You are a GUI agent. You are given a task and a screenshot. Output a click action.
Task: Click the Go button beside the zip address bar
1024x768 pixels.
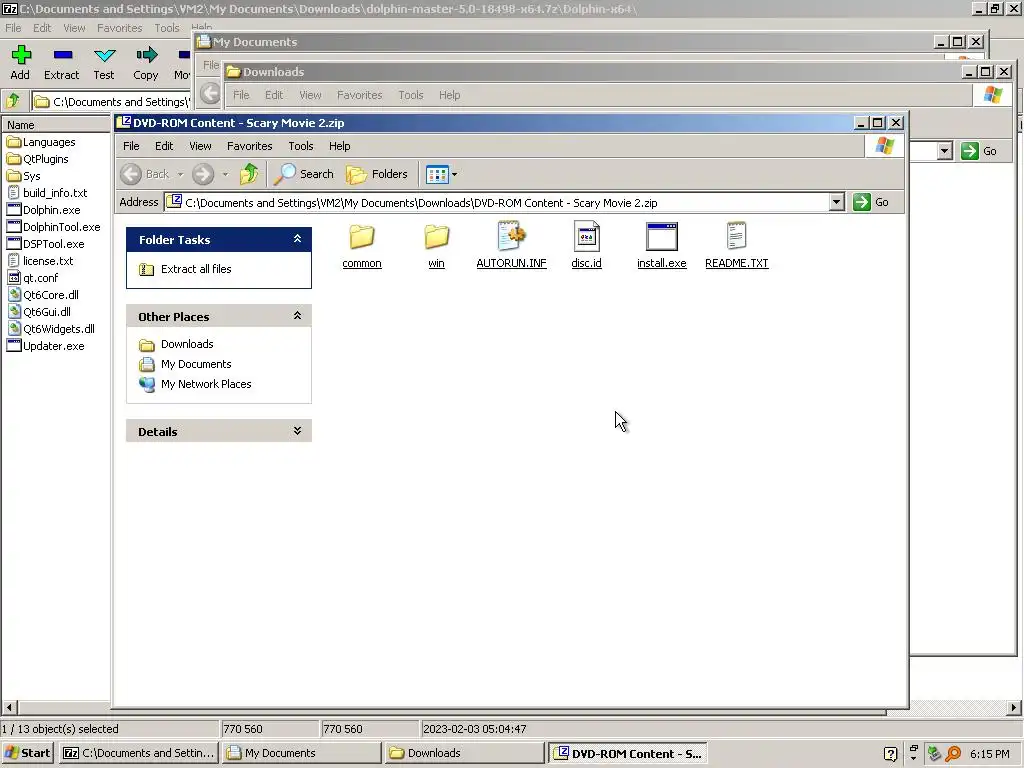pos(871,202)
